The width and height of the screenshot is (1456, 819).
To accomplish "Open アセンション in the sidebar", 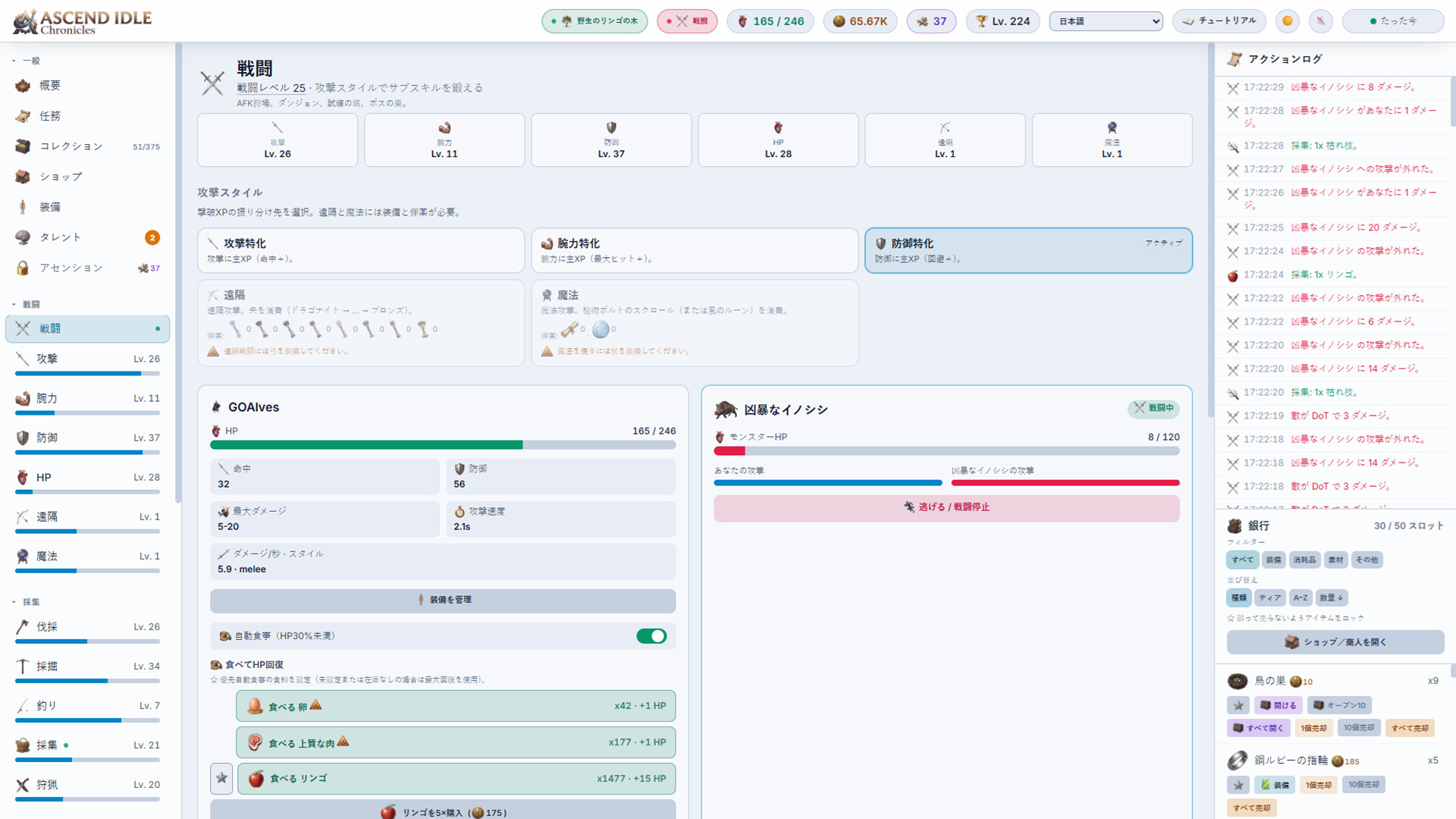I will coord(87,268).
